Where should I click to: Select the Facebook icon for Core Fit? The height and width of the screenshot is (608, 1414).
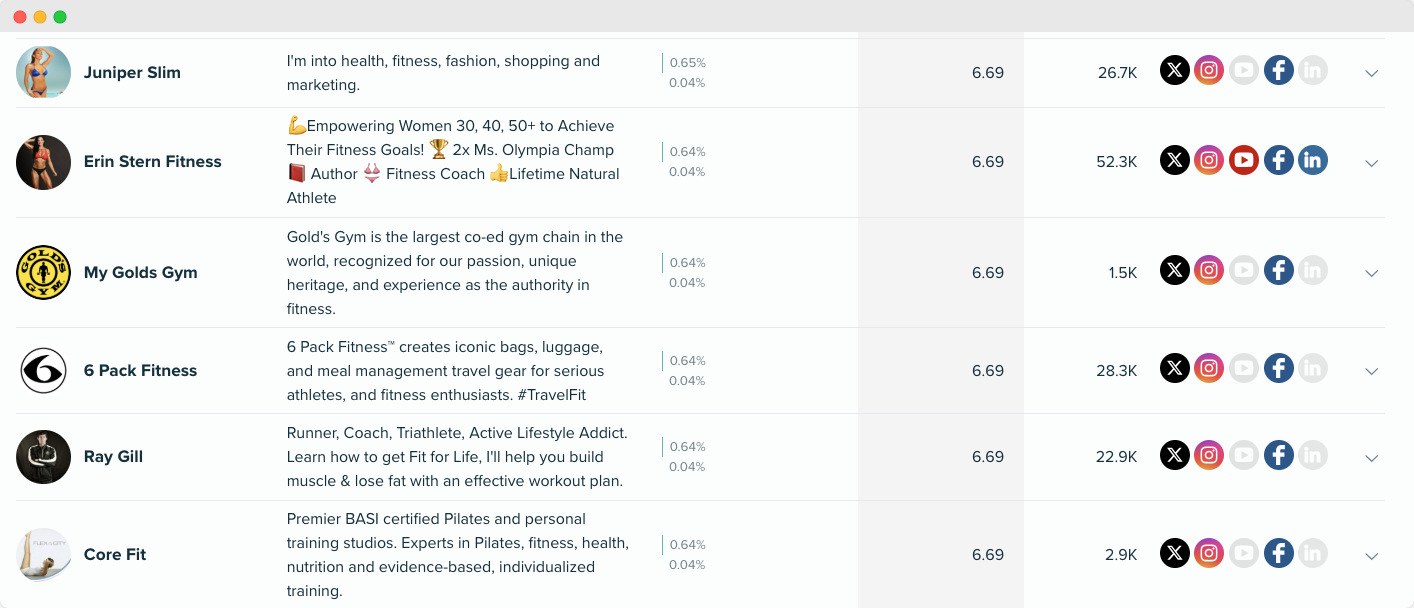click(1278, 552)
